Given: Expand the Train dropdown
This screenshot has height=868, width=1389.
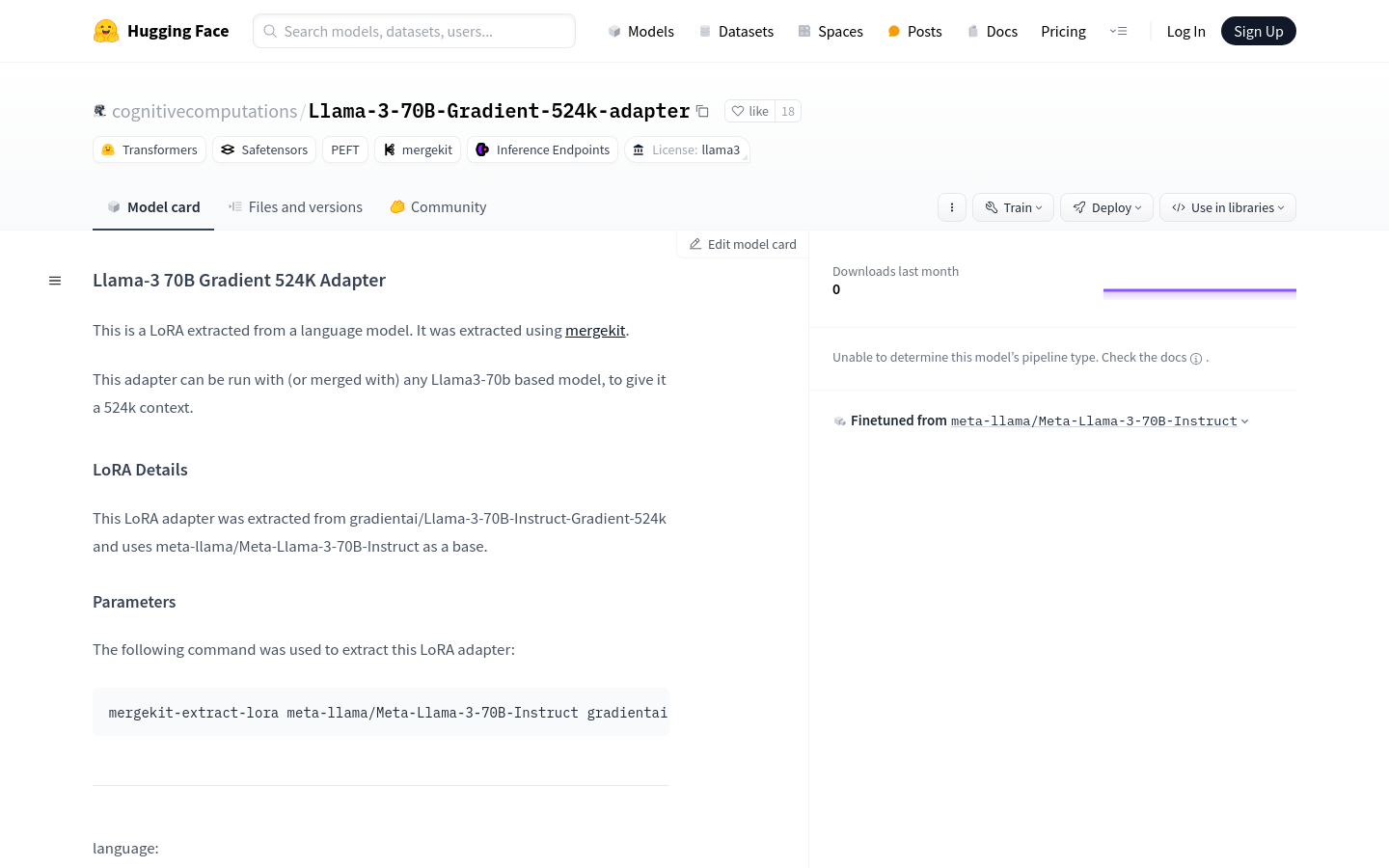Looking at the screenshot, I should (1013, 207).
